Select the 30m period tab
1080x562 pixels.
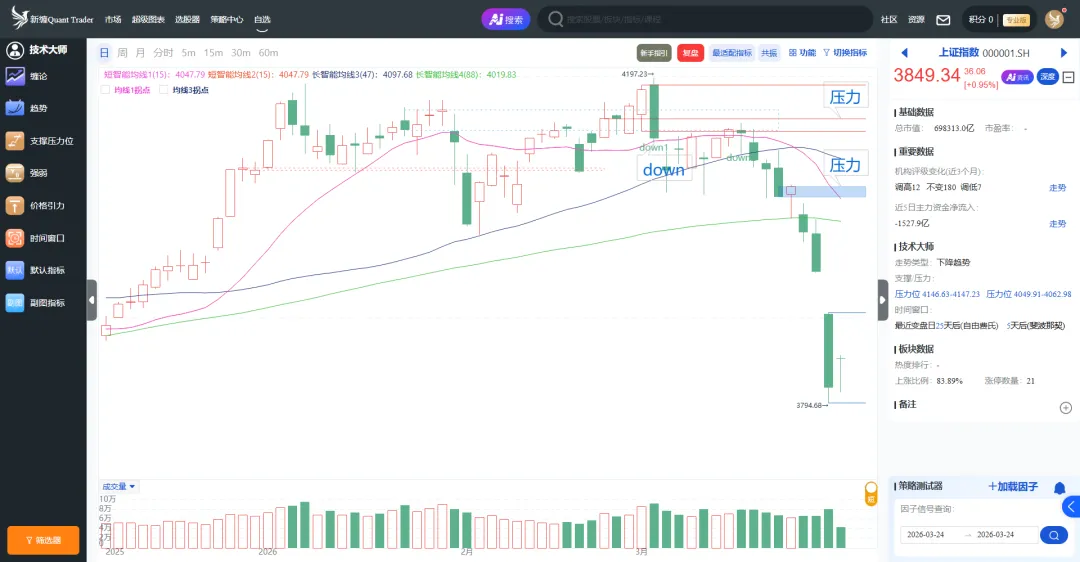tap(240, 52)
